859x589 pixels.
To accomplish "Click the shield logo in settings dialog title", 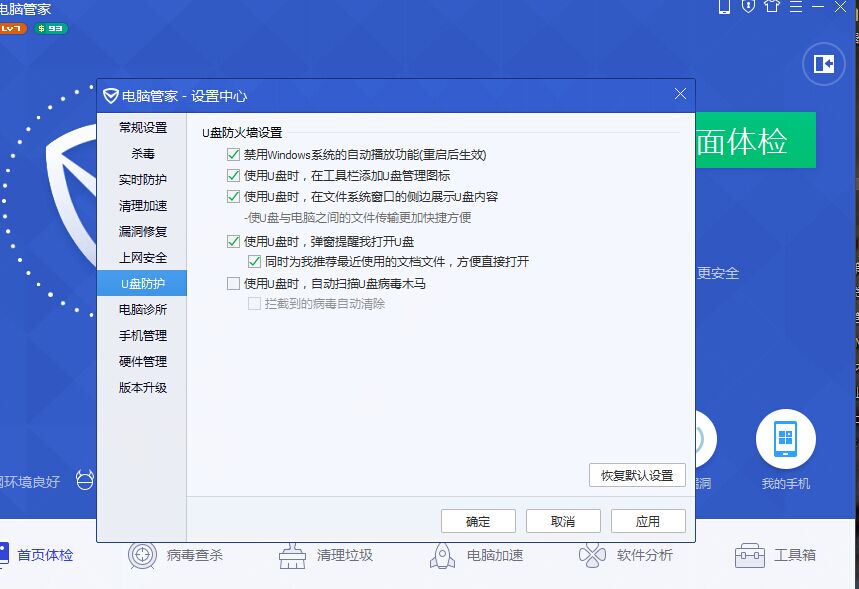I will (111, 96).
